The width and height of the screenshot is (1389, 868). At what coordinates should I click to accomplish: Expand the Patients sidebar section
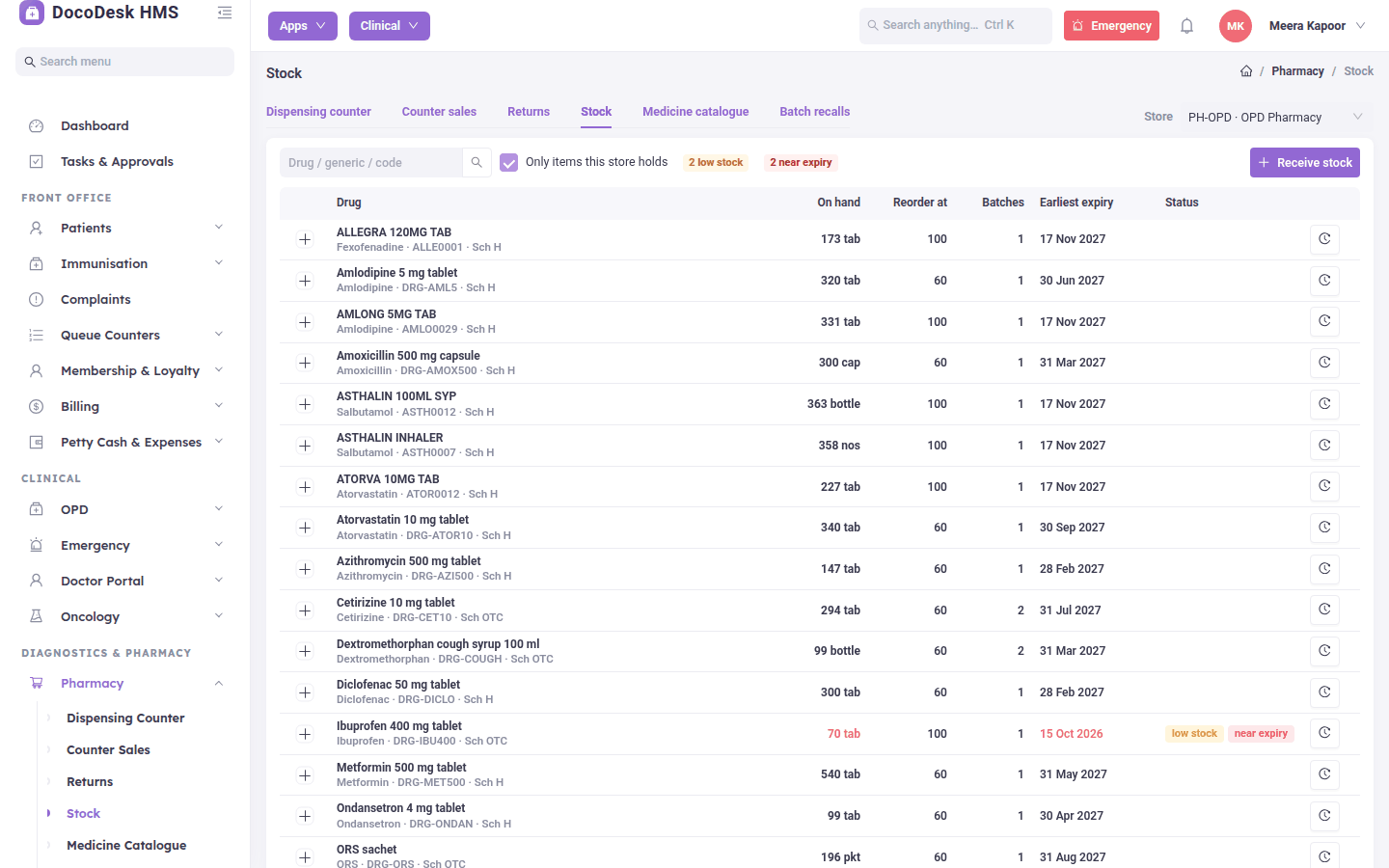pyautogui.click(x=219, y=228)
